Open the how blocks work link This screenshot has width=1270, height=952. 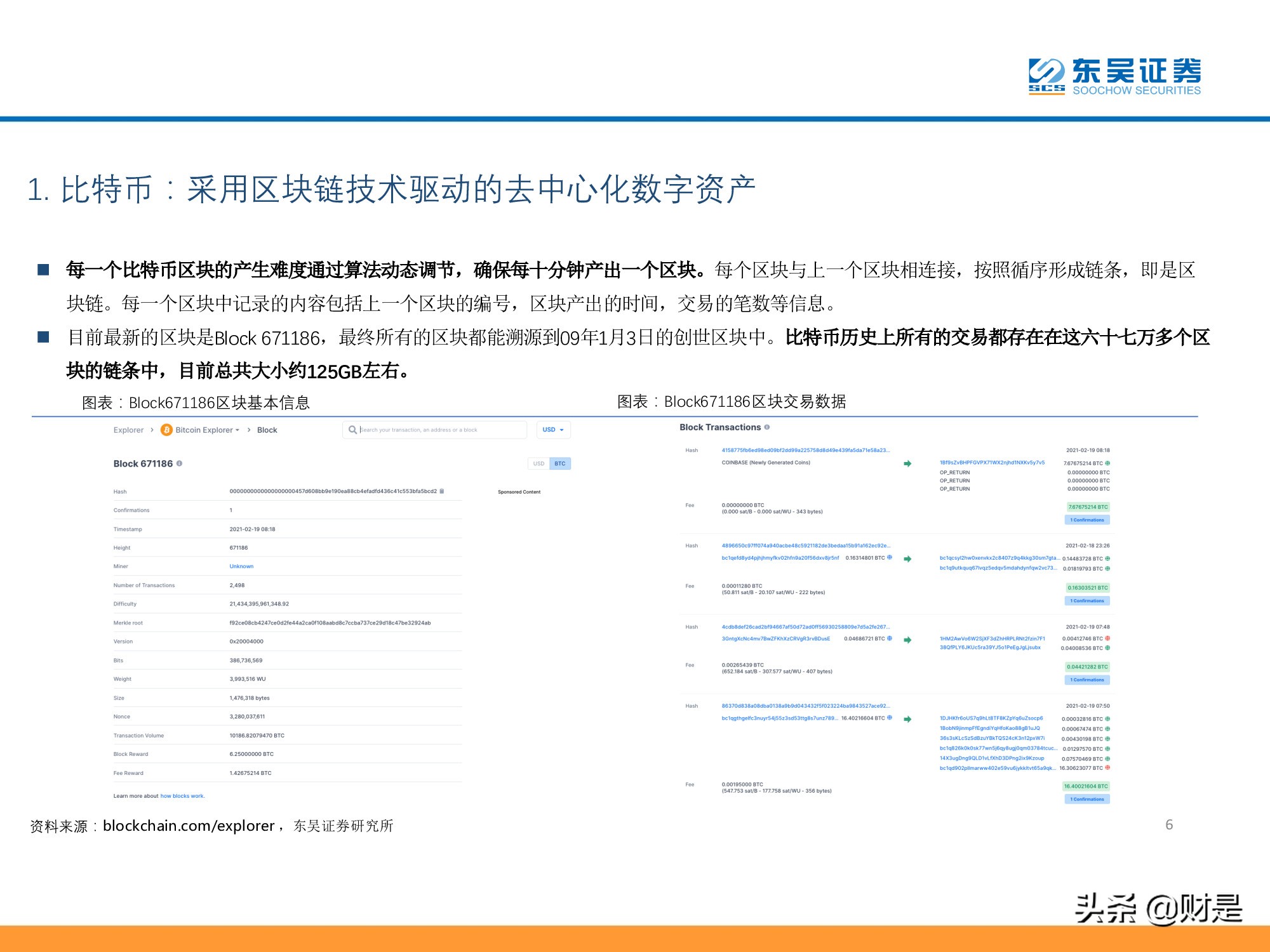tap(183, 795)
